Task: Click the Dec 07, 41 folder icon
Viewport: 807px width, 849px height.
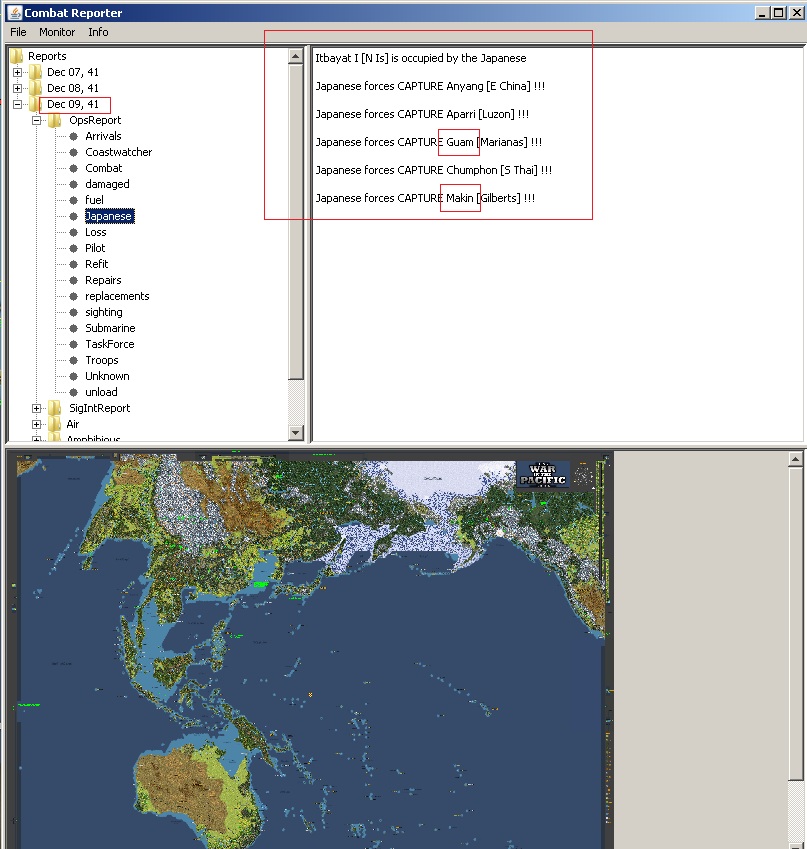Action: coord(36,72)
